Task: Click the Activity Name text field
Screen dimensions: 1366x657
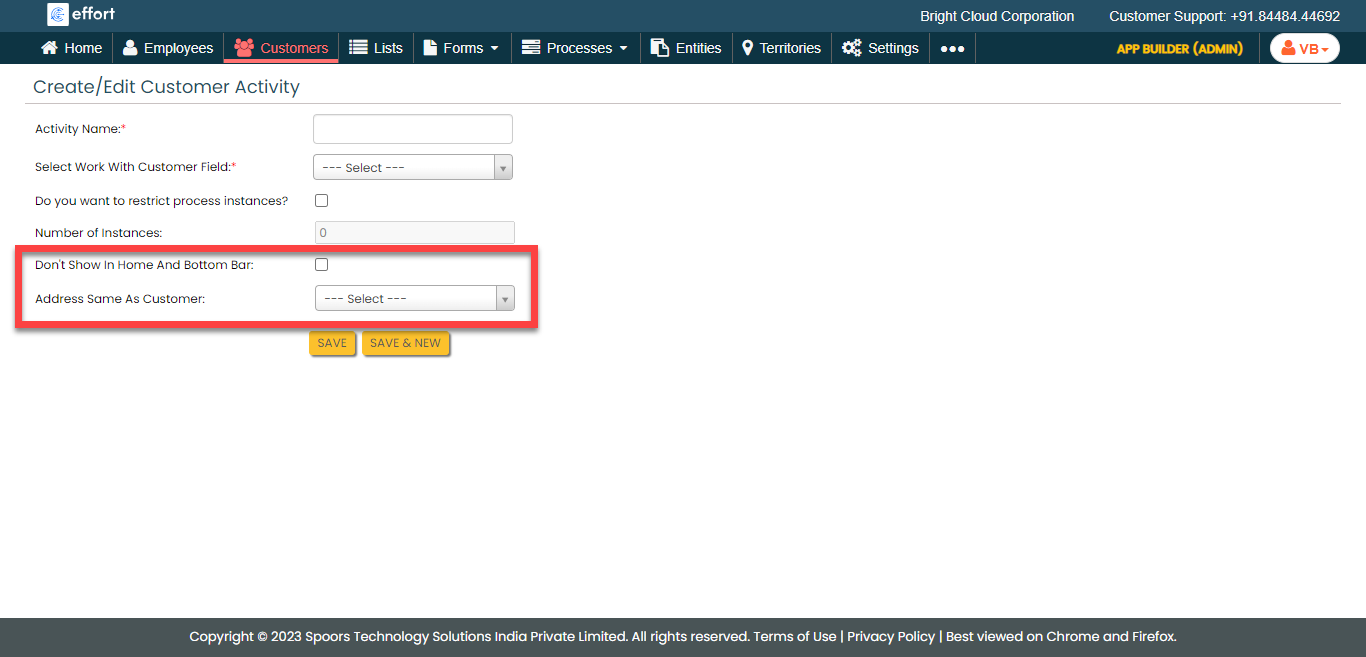Action: click(412, 129)
